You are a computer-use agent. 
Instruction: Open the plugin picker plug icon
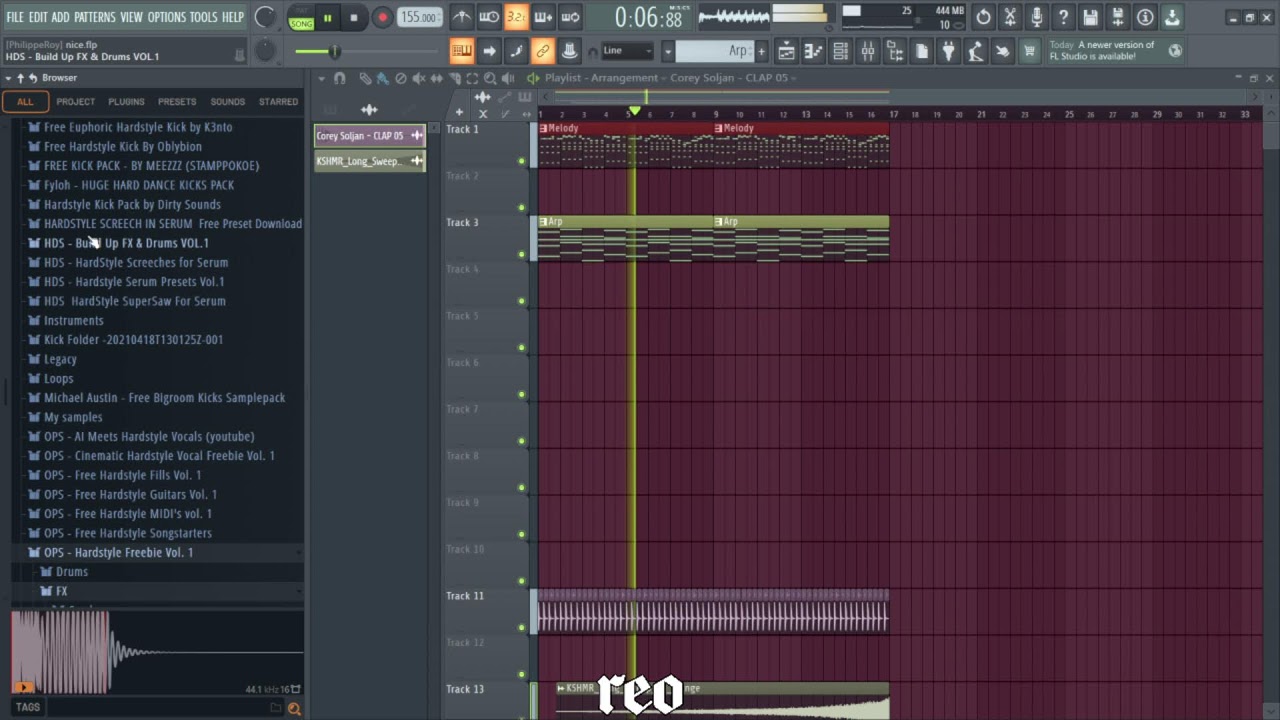(949, 51)
